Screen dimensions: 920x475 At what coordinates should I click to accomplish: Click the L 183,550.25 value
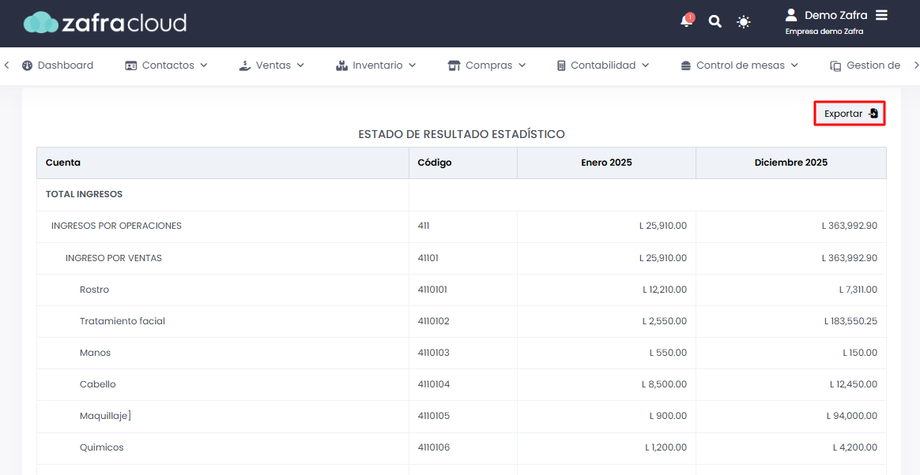point(851,321)
